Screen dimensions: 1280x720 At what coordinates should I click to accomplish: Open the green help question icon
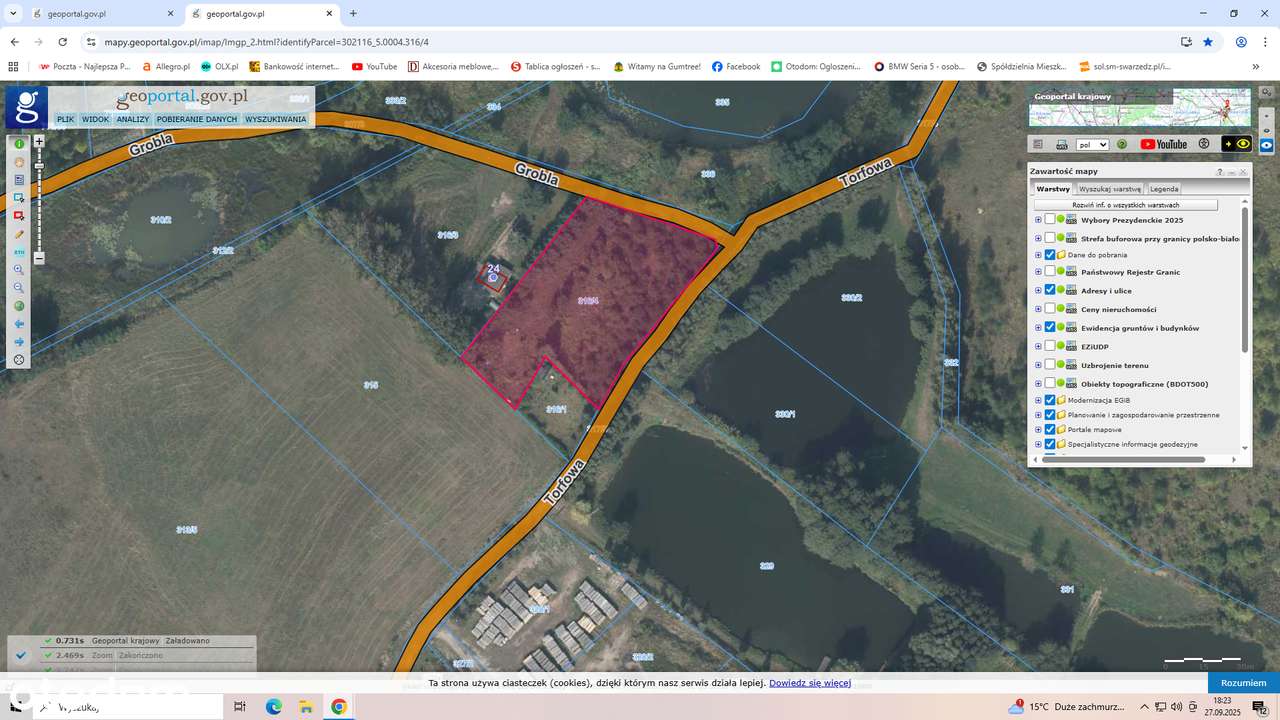click(x=1122, y=144)
